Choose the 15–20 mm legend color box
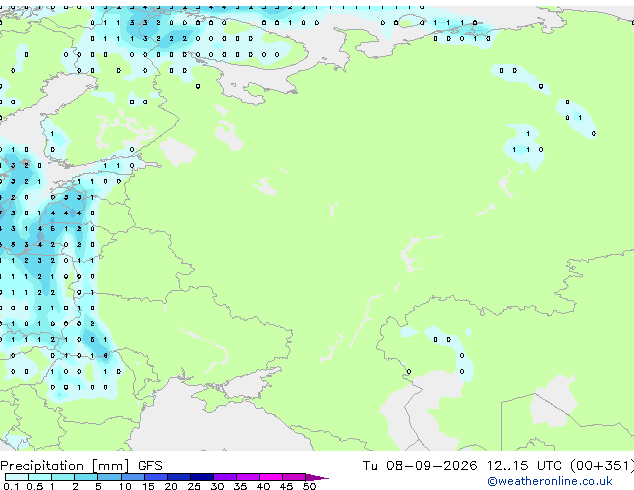Image resolution: width=634 pixels, height=490 pixels. coord(156,477)
